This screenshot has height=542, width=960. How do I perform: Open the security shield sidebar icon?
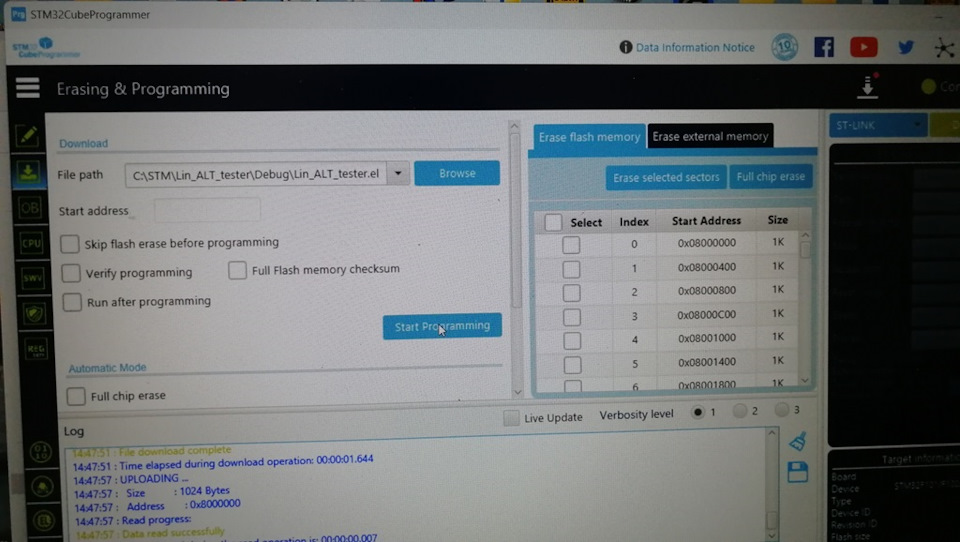pos(34,314)
